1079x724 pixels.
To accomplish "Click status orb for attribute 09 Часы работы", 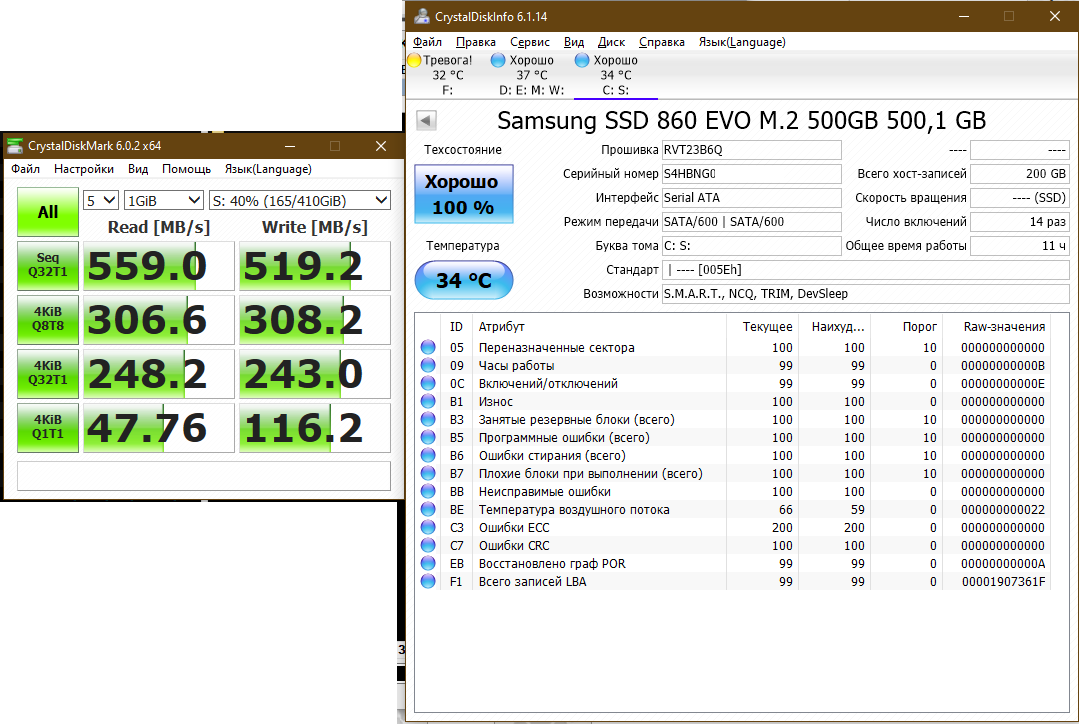I will click(x=428, y=365).
